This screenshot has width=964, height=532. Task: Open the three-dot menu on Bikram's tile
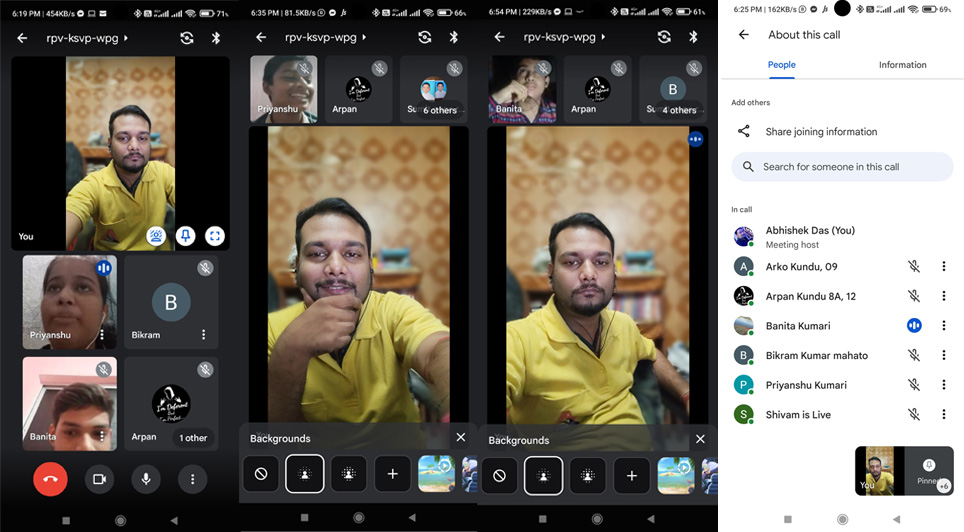pyautogui.click(x=204, y=335)
